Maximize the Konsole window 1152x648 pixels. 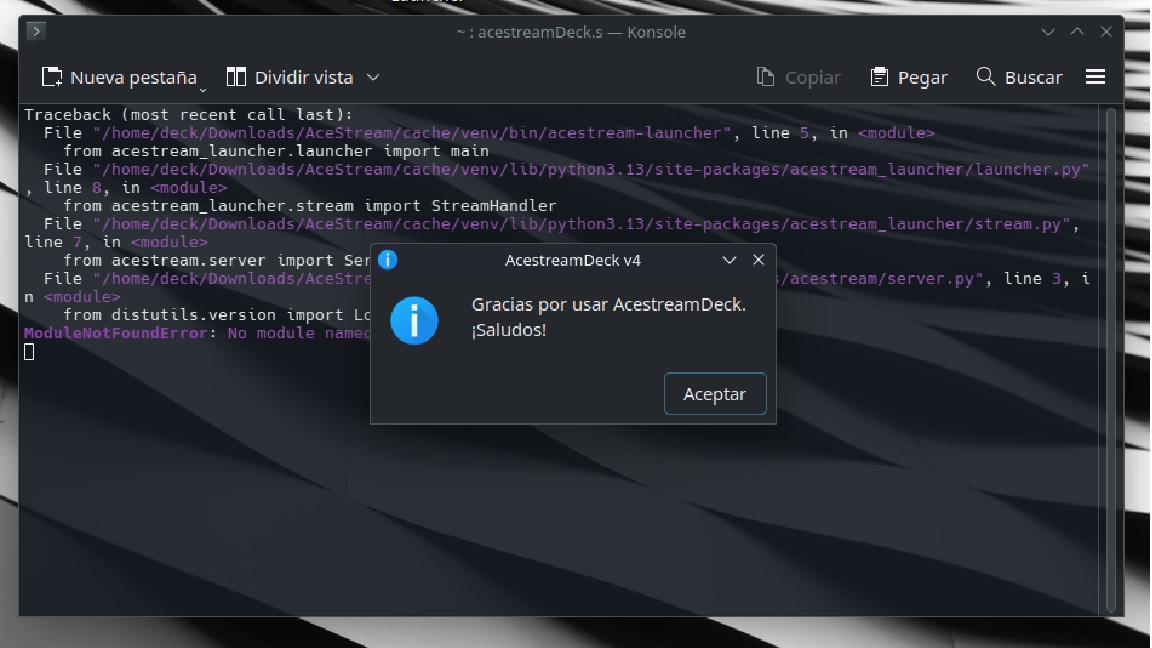tap(1077, 32)
